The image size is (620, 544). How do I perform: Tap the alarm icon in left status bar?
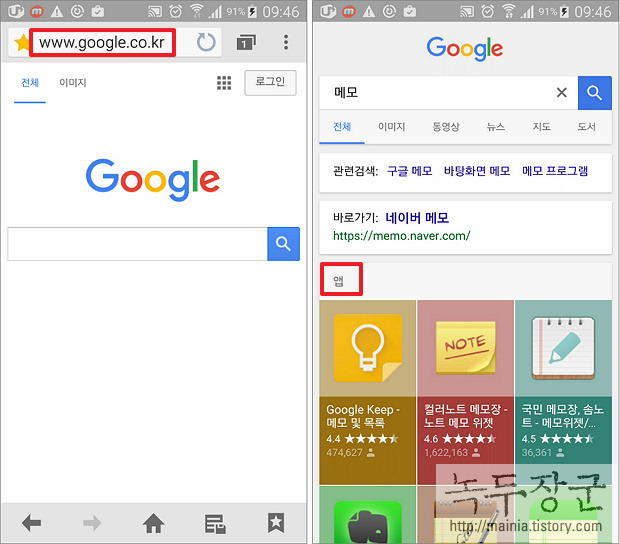coord(176,11)
